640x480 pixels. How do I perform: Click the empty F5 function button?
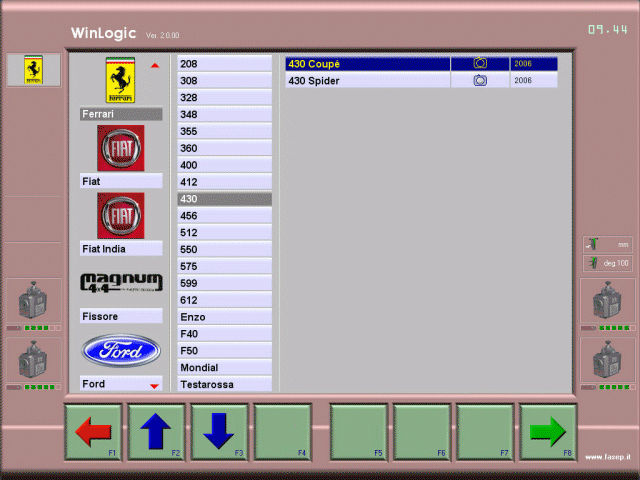point(359,432)
